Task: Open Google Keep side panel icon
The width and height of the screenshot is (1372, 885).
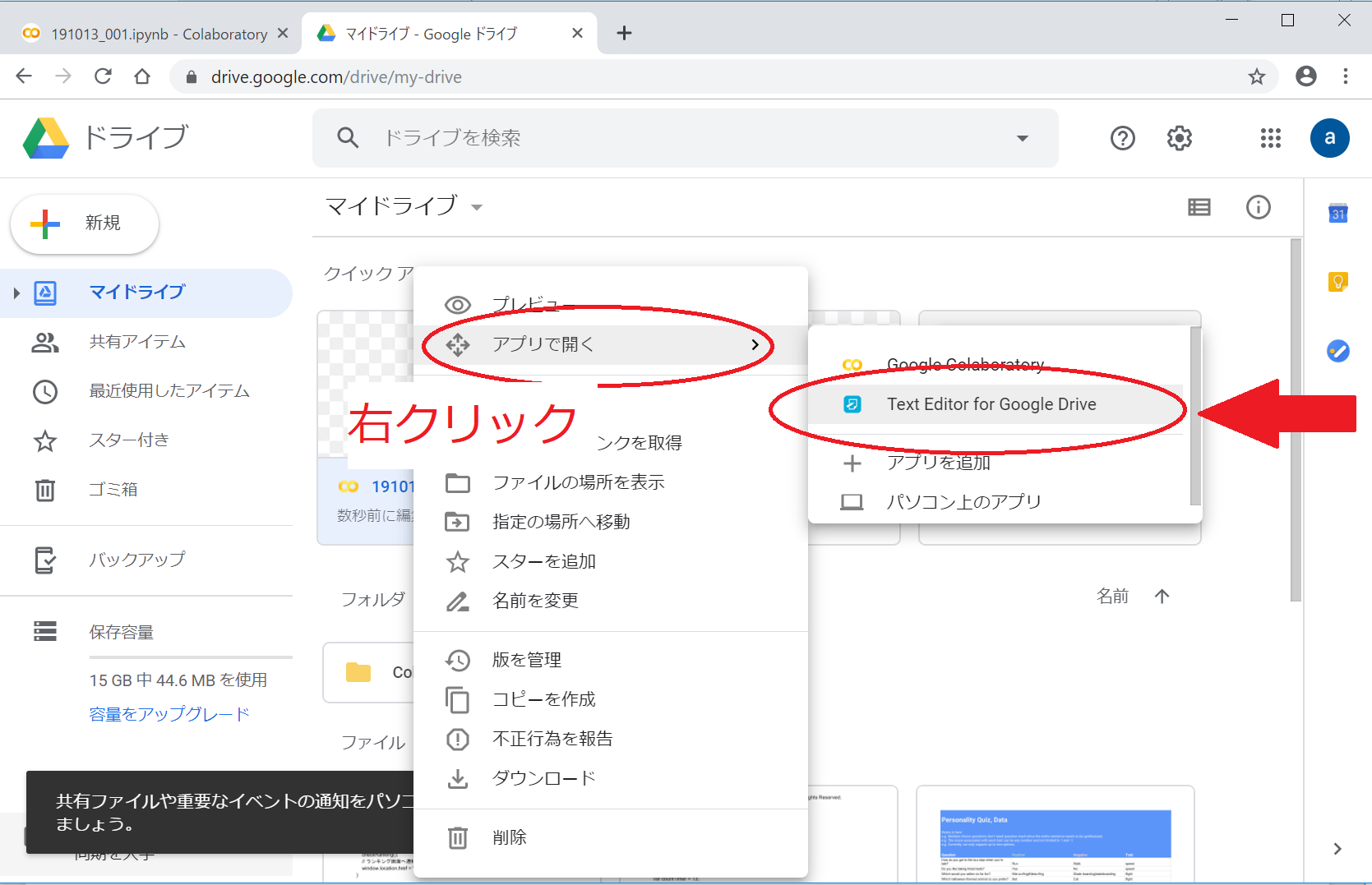Action: pyautogui.click(x=1337, y=283)
